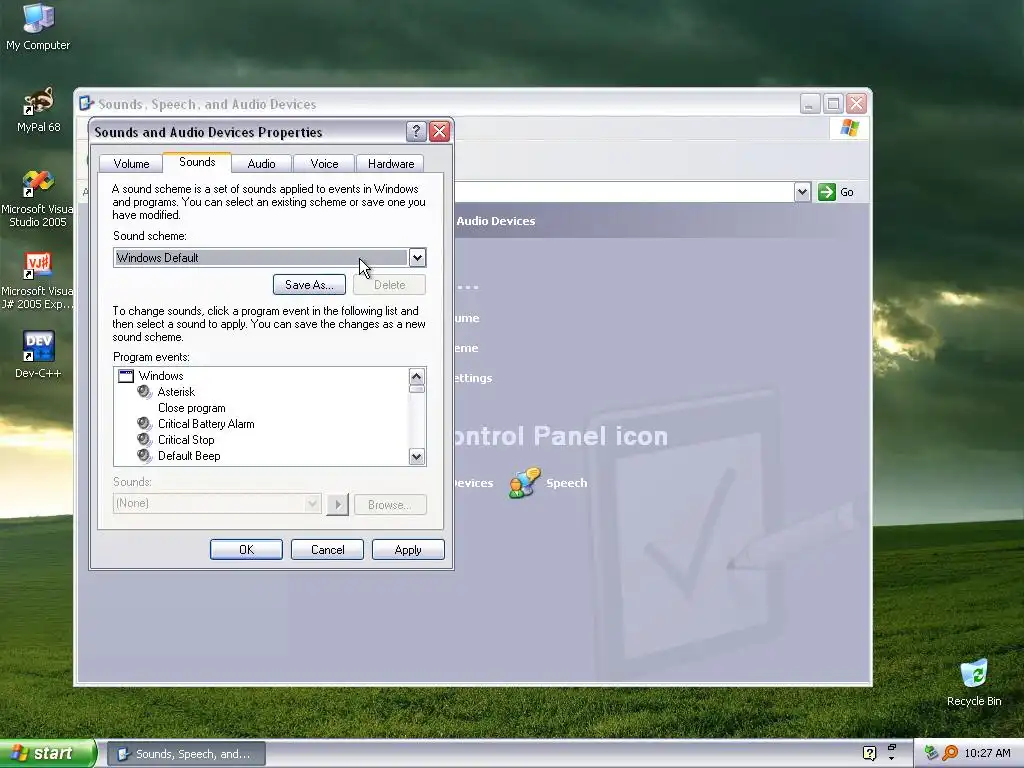Select the Asterisk program event
The image size is (1024, 768).
[x=176, y=392]
